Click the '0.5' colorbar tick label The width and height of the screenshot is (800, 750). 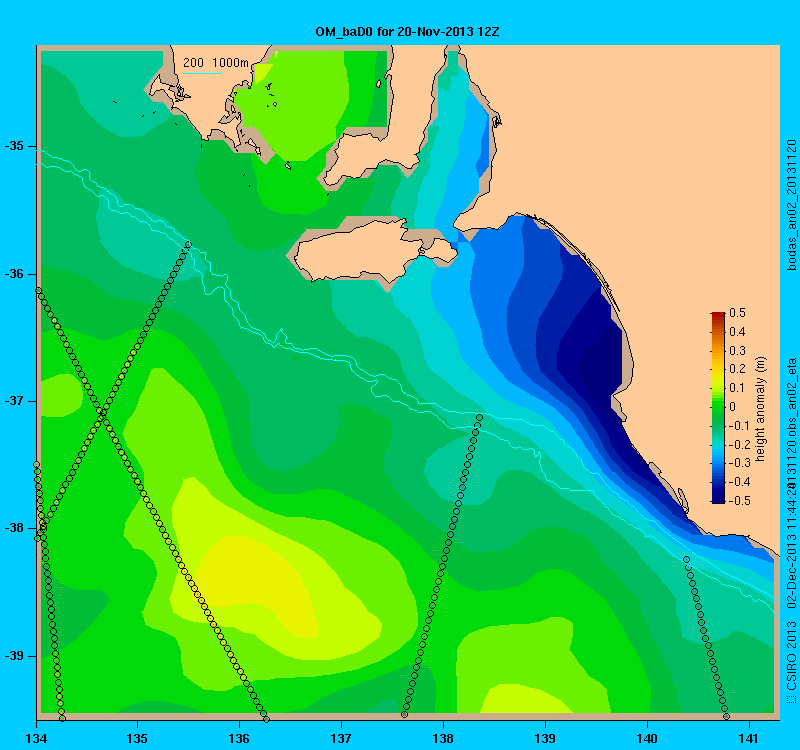(737, 313)
